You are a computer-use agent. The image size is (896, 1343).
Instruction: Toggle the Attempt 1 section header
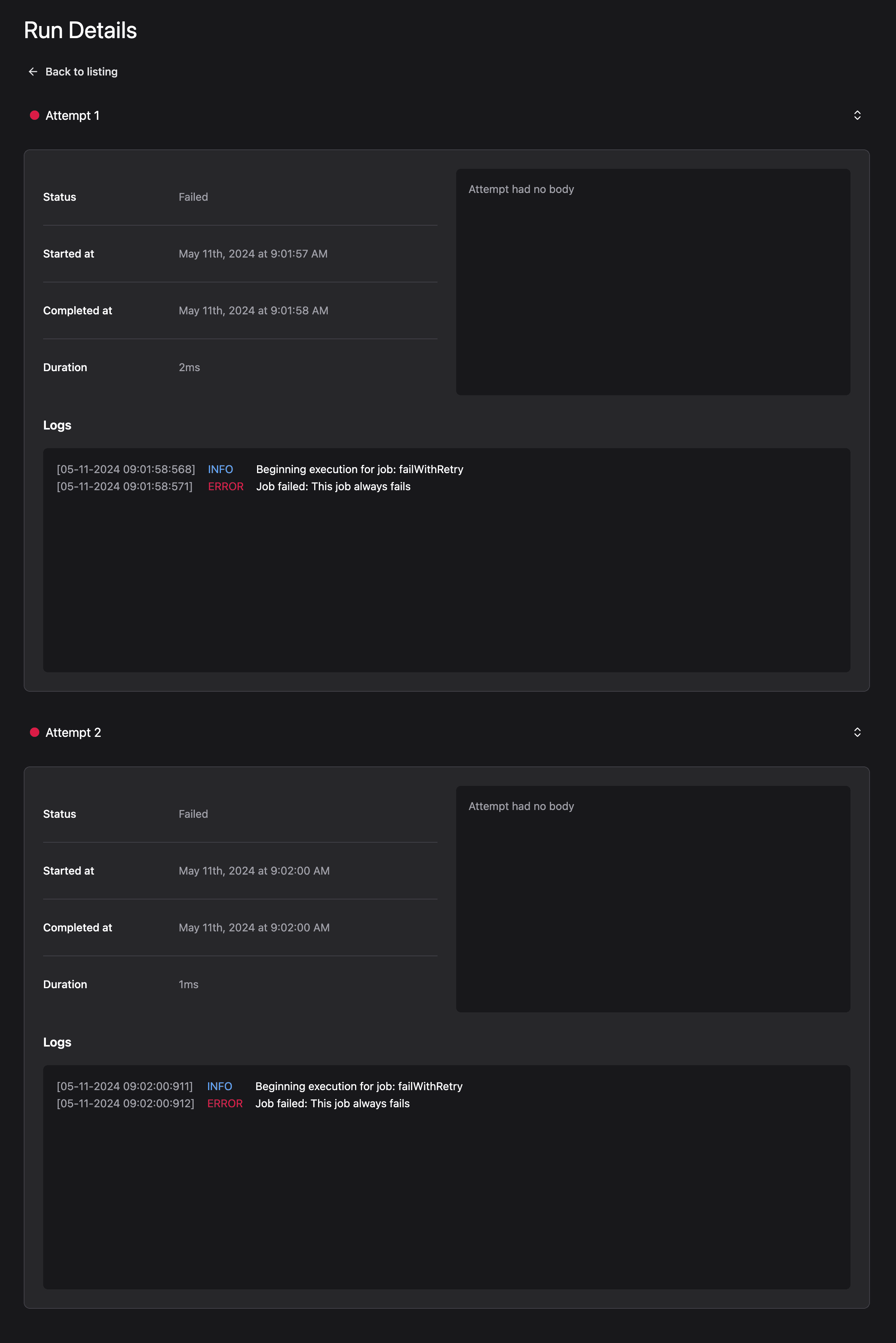[447, 116]
